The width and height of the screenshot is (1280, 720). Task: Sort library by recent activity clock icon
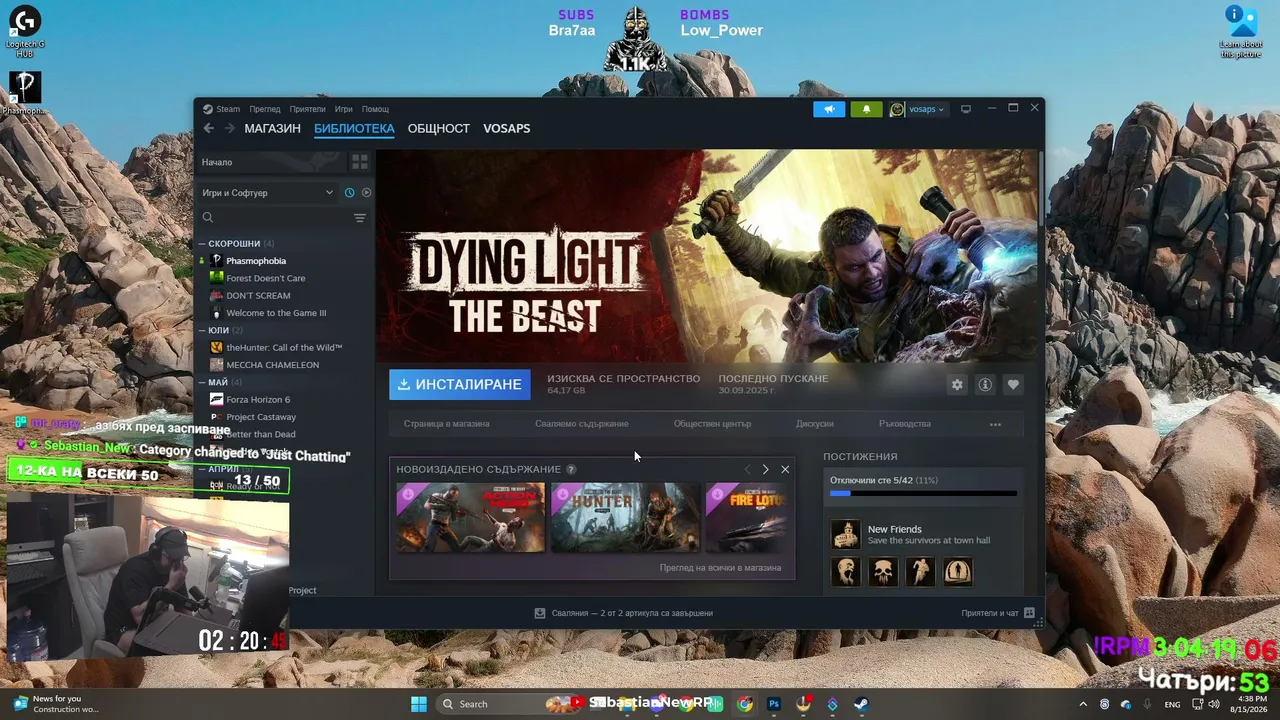tap(350, 193)
